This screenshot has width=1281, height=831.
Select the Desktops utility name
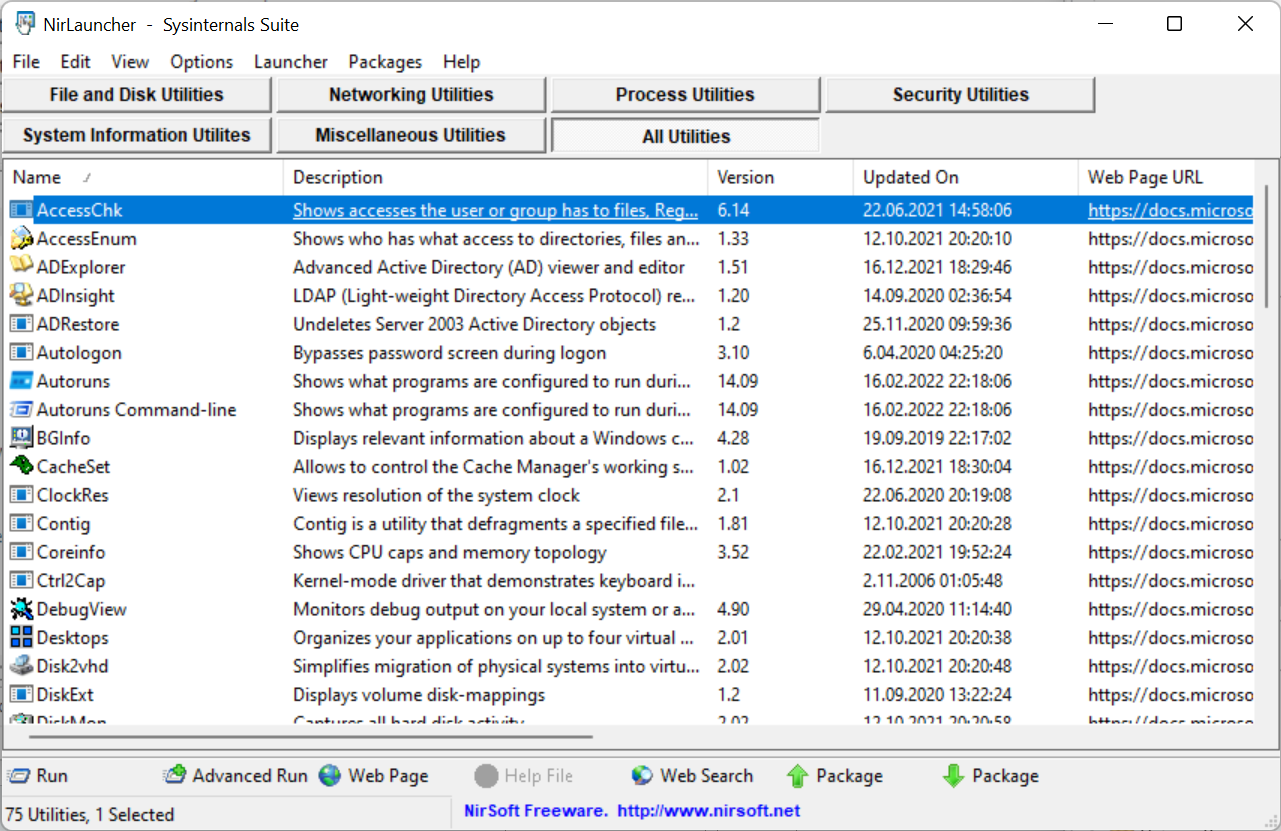pyautogui.click(x=72, y=638)
